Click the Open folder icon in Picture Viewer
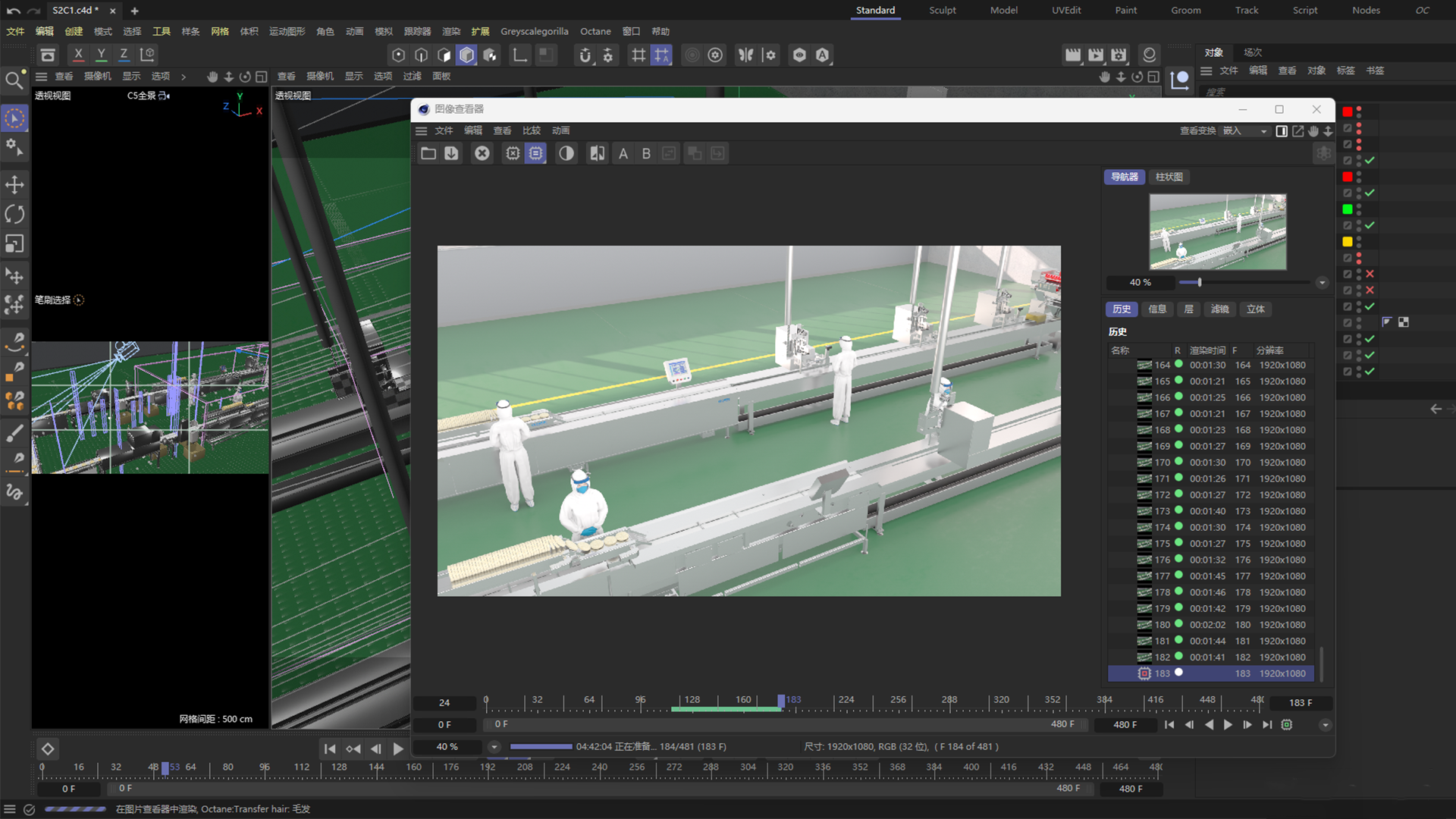This screenshot has height=819, width=1456. [428, 153]
